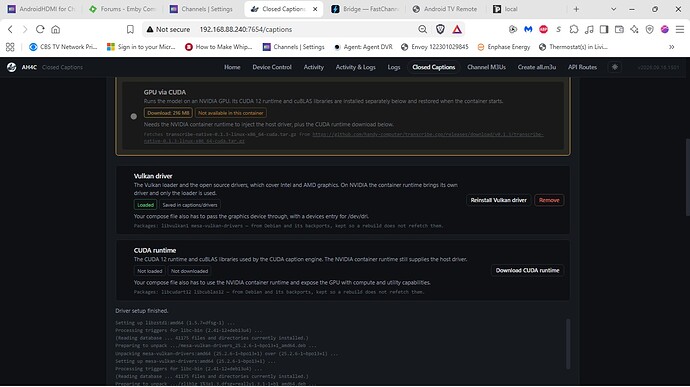Switch to the Channels | Settings tab
Image resolution: width=690 pixels, height=387 pixels.
(202, 9)
